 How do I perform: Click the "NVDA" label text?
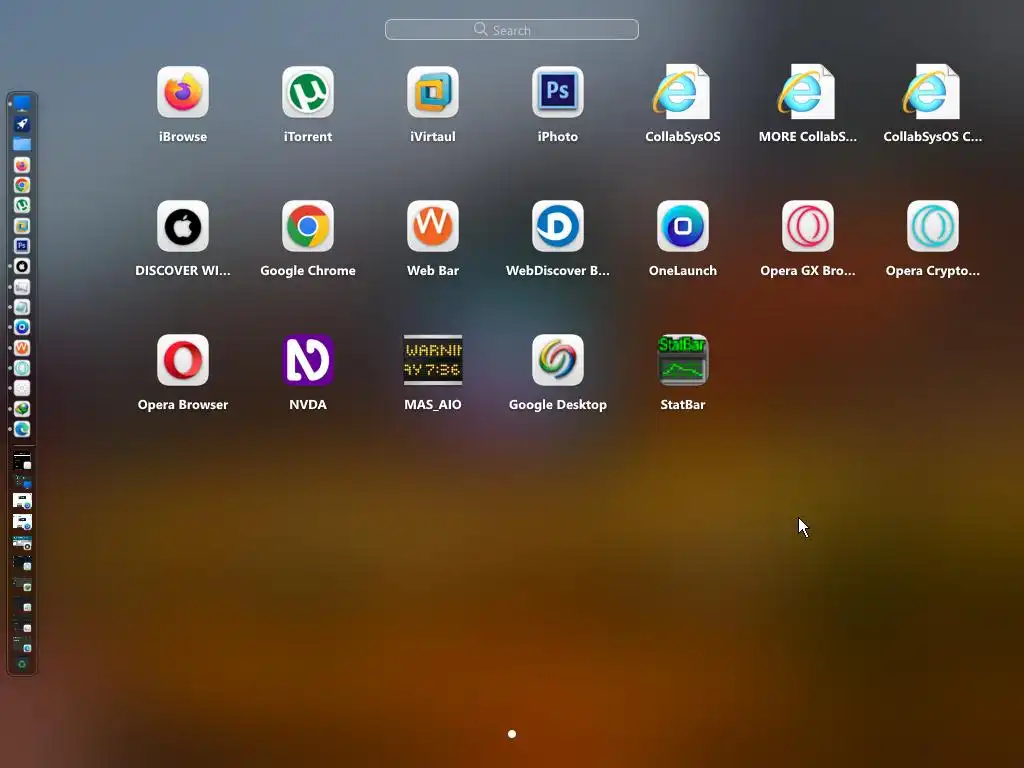pyautogui.click(x=308, y=404)
